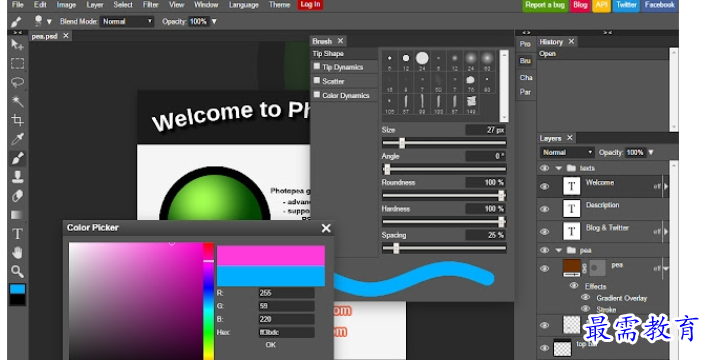Viewport: 707px width, 360px height.
Task: Open the Blend Mode Normal dropdown
Action: pos(127,21)
